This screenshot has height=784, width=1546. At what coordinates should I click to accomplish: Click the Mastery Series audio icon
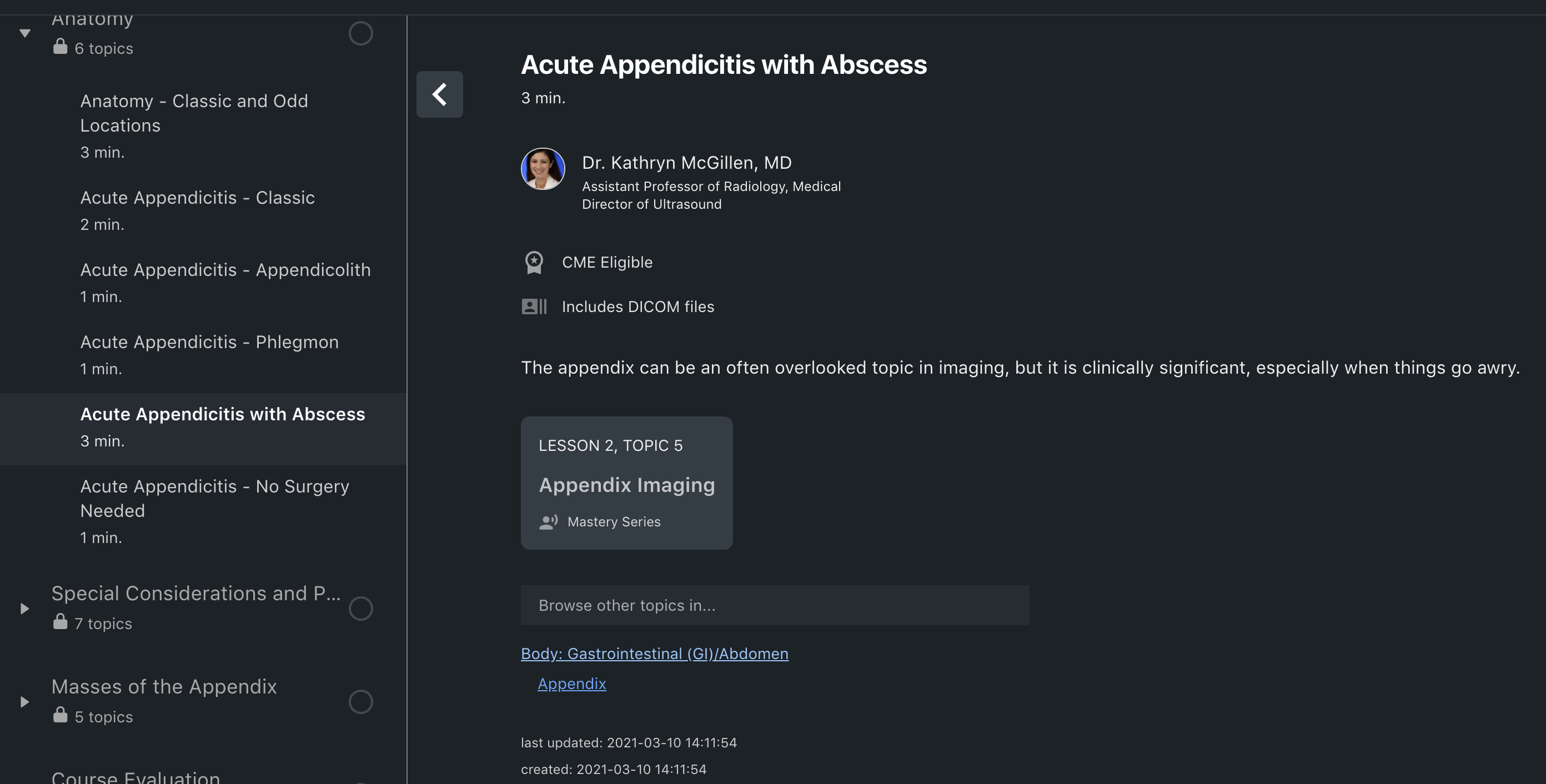[x=548, y=521]
